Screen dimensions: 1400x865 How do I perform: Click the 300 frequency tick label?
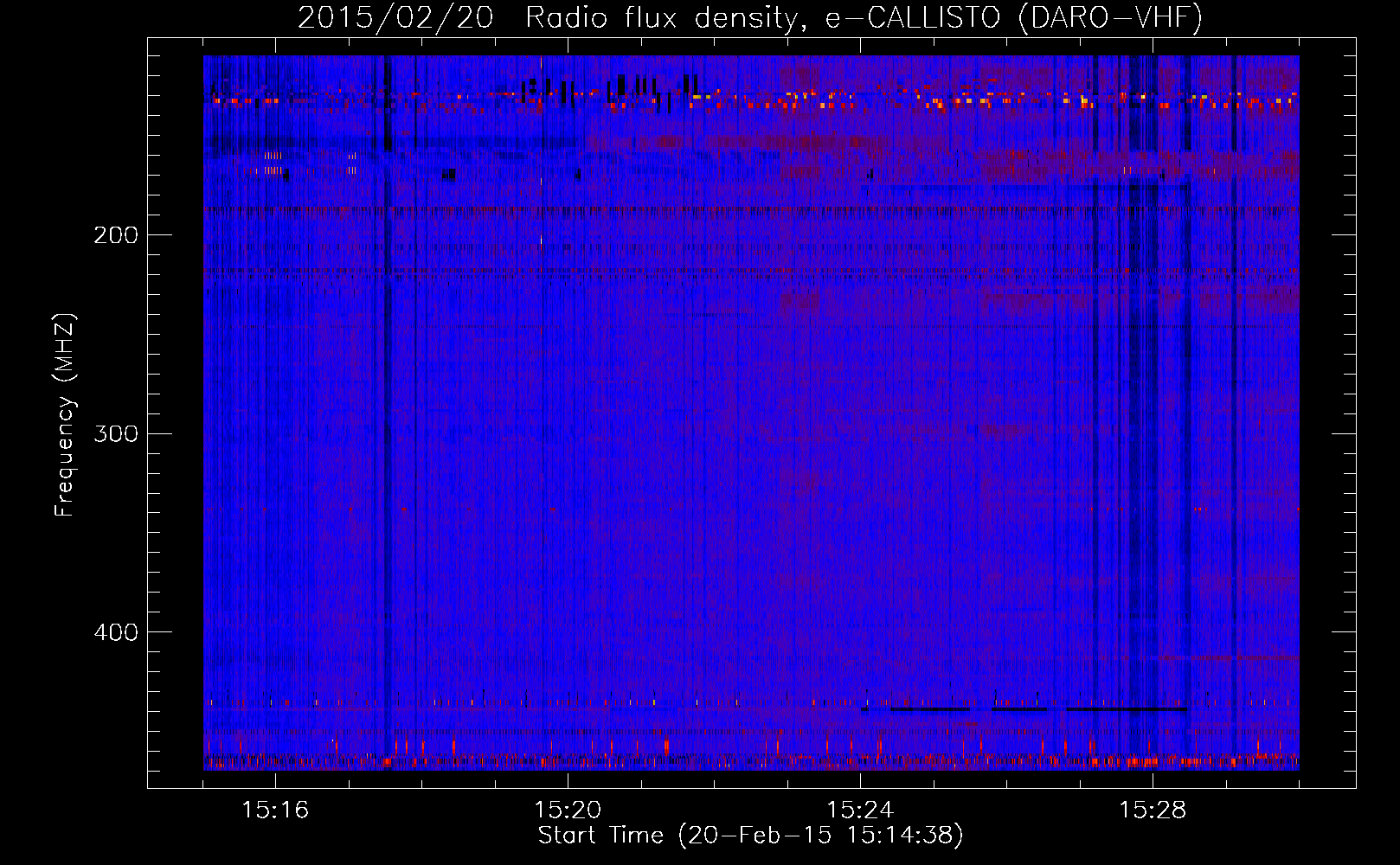tap(116, 433)
